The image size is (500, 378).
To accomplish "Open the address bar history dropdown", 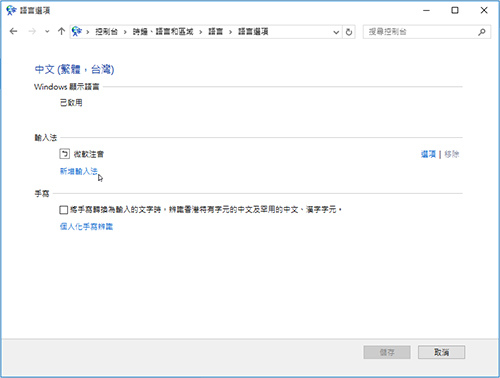I will 336,32.
